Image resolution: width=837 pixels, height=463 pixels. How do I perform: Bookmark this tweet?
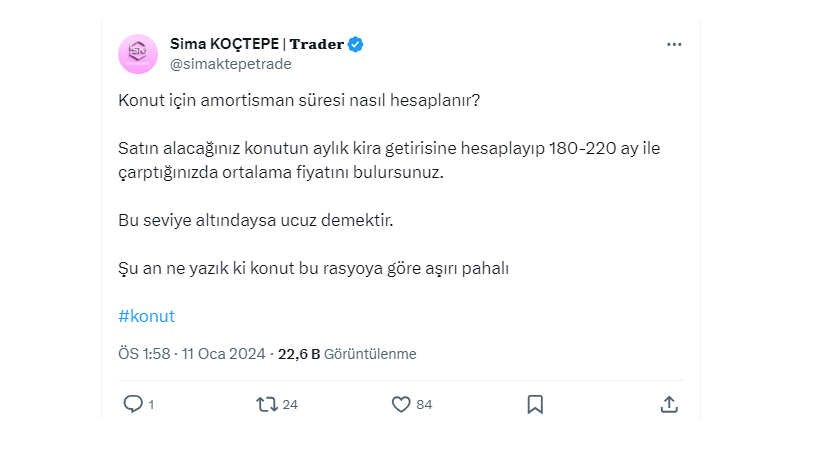[535, 404]
